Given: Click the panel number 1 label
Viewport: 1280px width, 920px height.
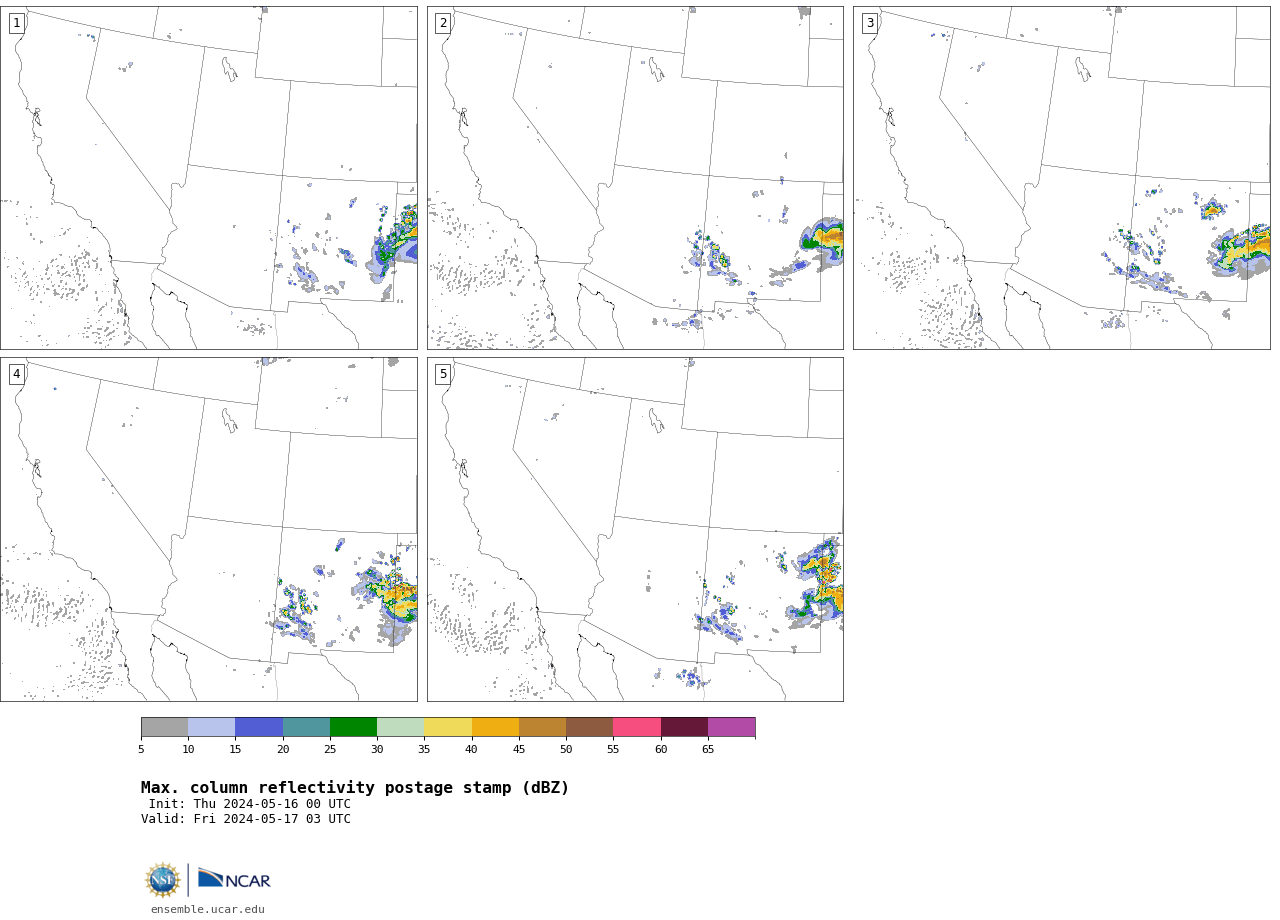Looking at the screenshot, I should 17,23.
